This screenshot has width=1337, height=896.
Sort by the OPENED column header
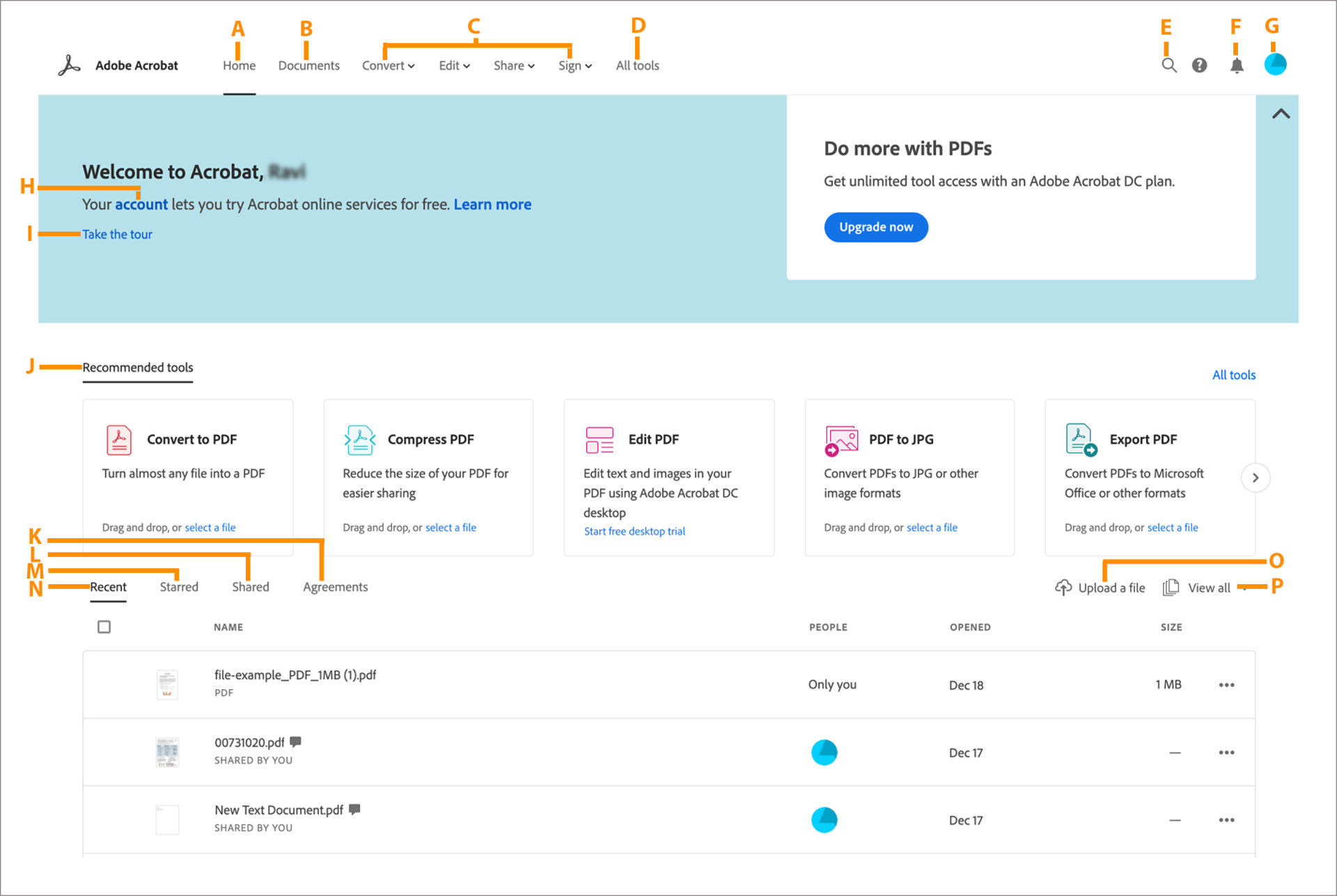tap(970, 627)
